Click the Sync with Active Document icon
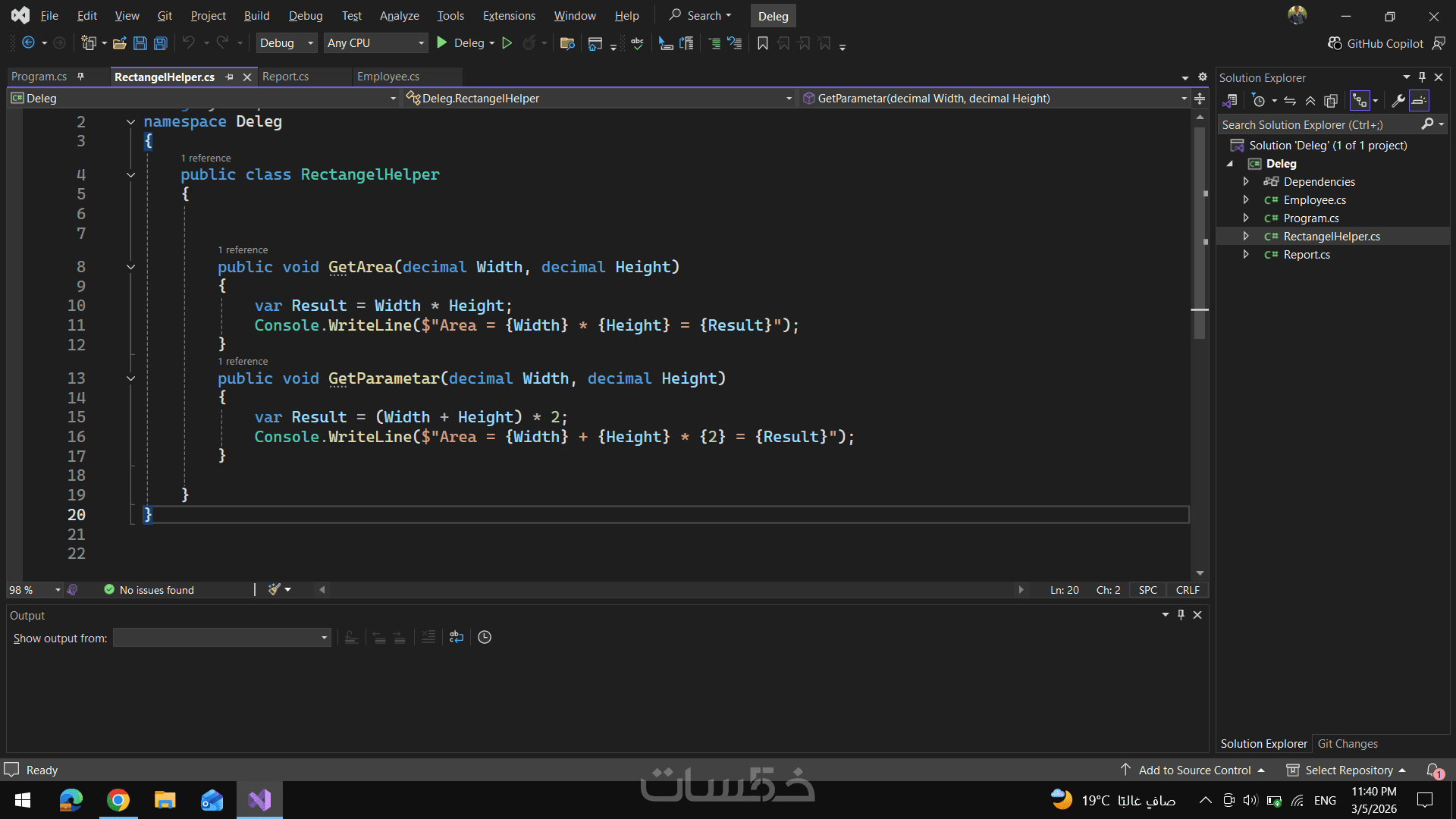This screenshot has height=819, width=1456. tap(1290, 101)
